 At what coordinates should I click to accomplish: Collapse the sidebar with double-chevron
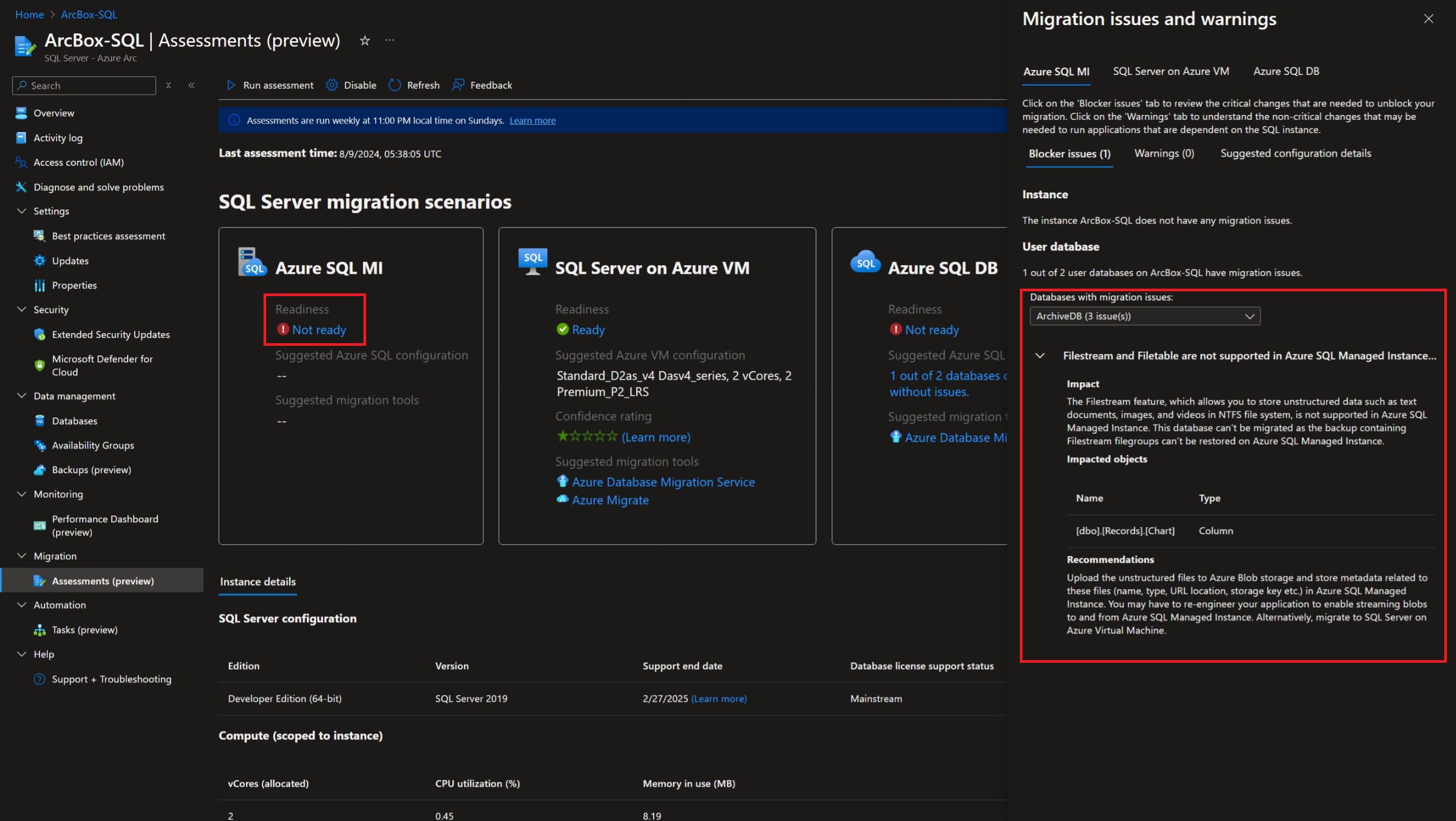tap(191, 86)
